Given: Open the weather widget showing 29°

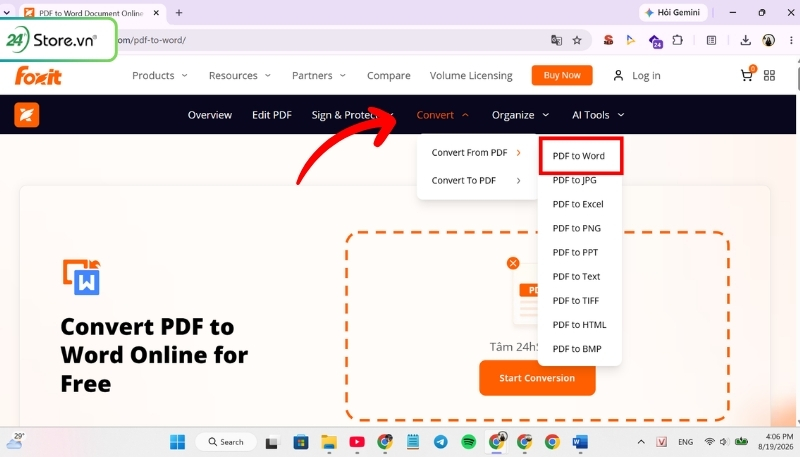Looking at the screenshot, I should (x=15, y=441).
